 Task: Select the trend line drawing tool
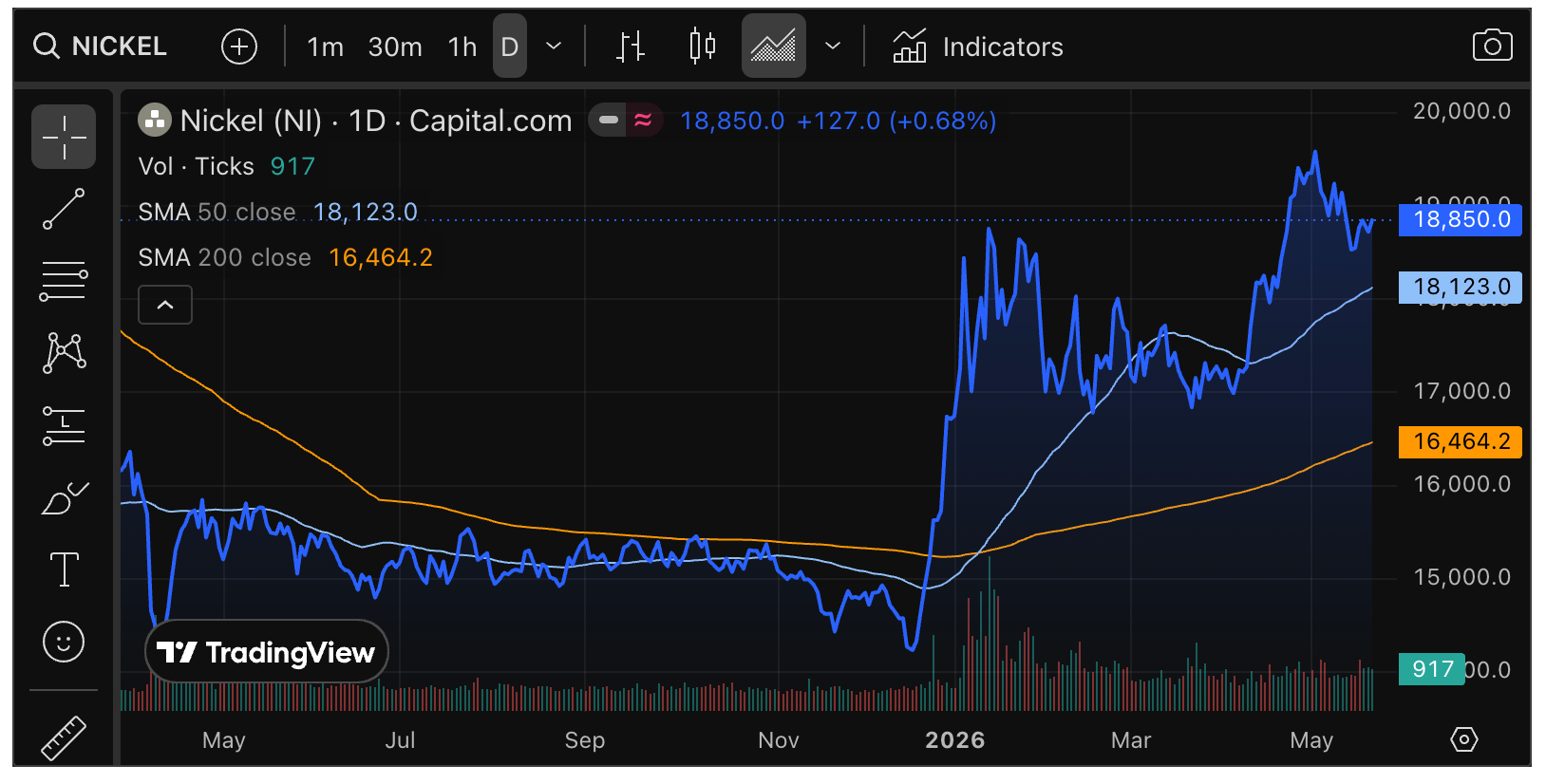coord(64,209)
